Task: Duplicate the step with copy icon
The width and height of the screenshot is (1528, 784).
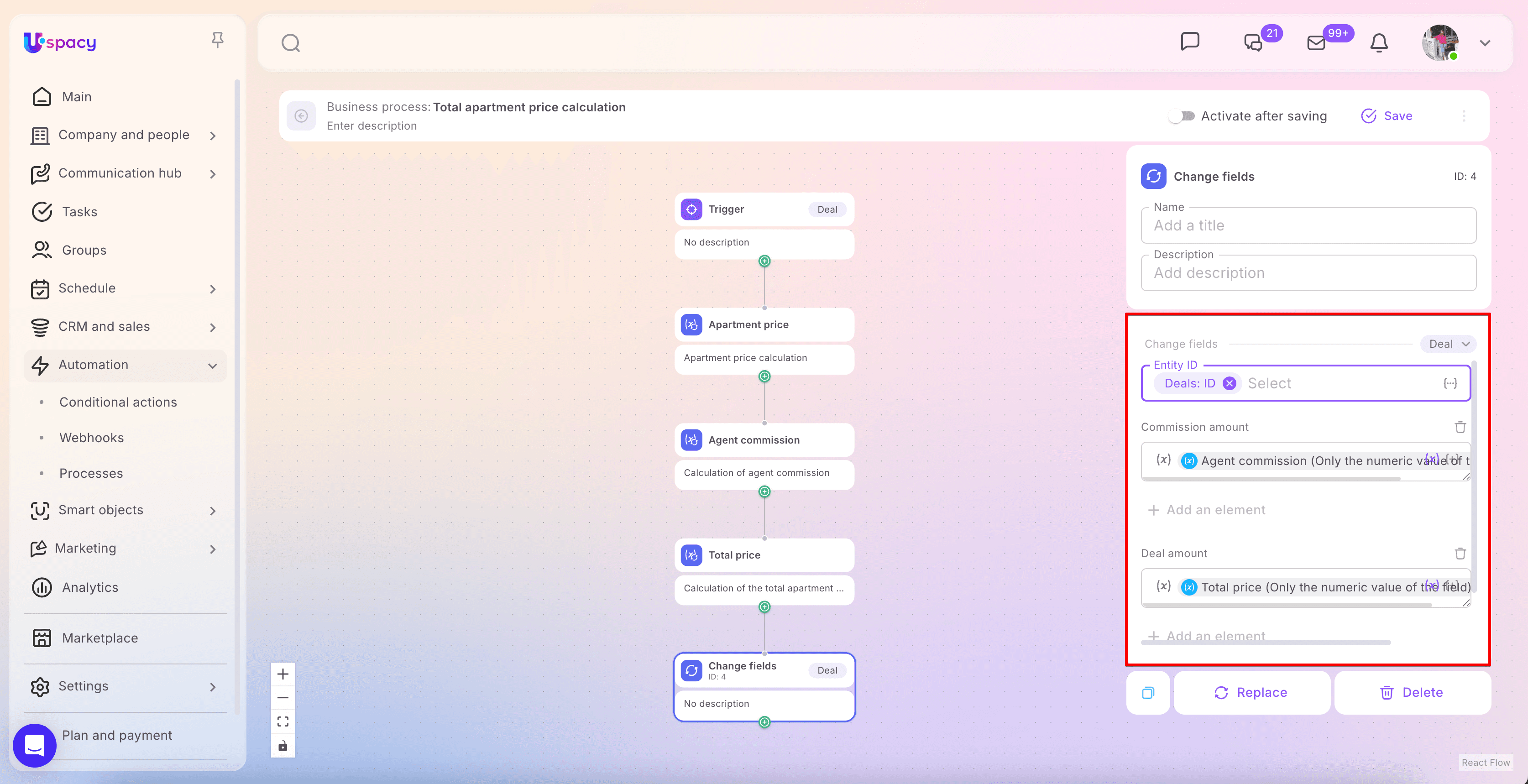Action: 1148,693
